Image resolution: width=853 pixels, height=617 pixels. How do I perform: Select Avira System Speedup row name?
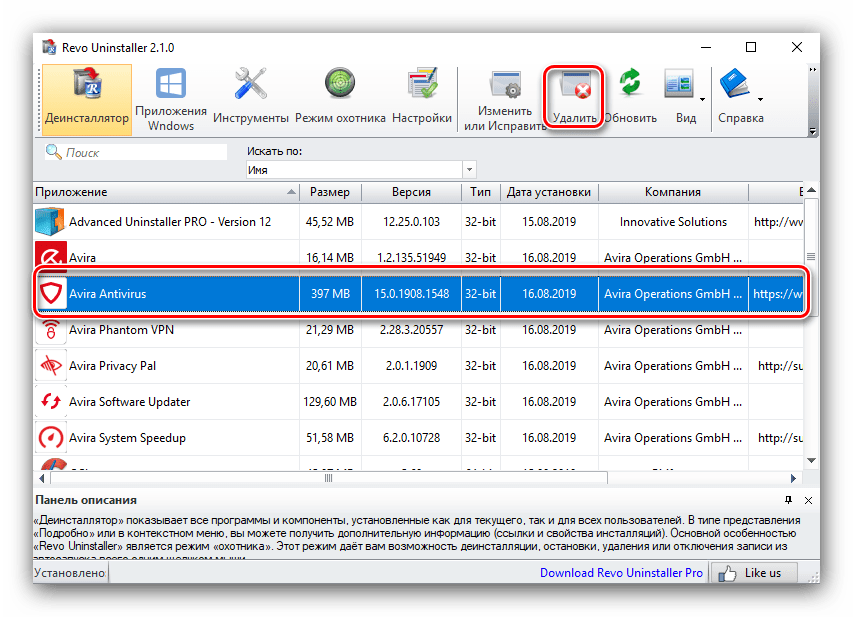pos(127,438)
